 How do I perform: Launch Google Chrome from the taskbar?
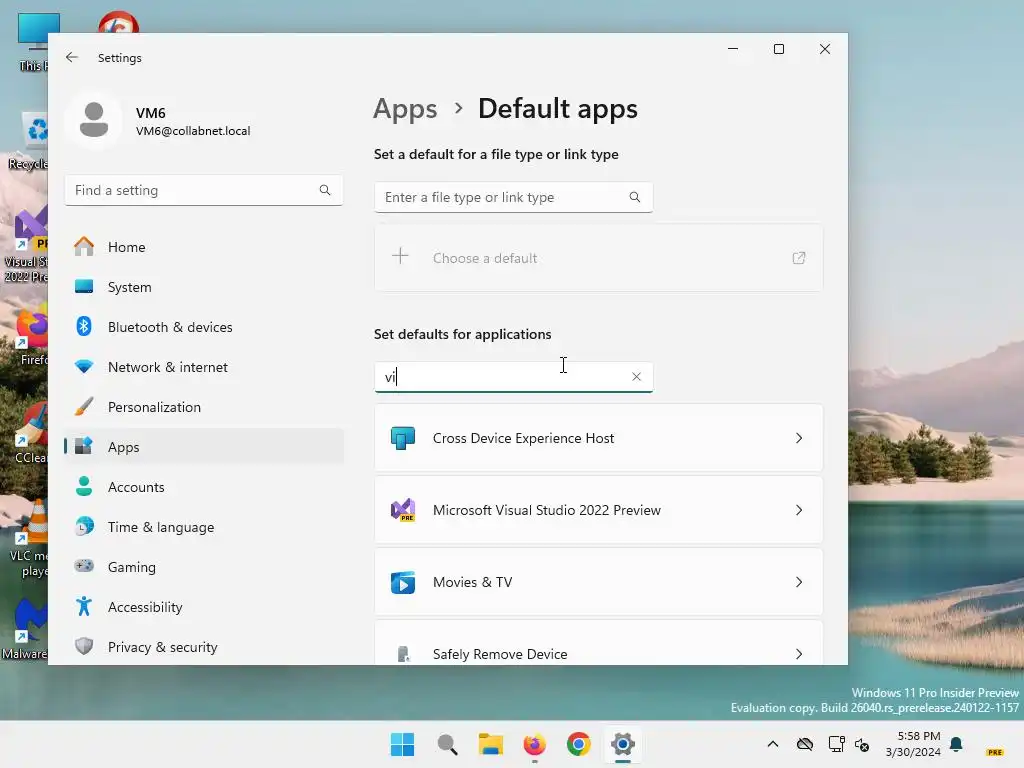(579, 744)
